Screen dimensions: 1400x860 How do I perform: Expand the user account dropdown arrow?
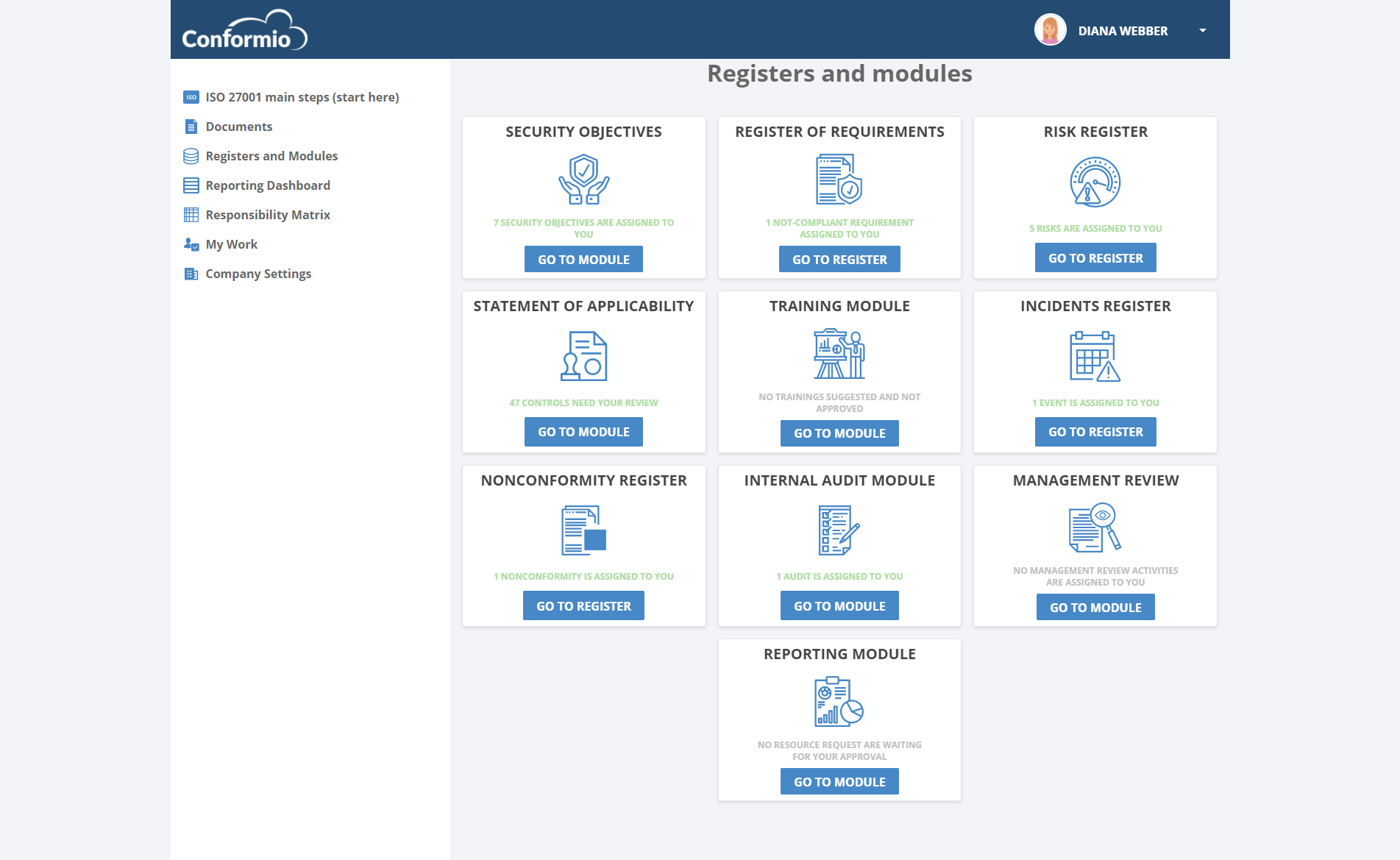(x=1203, y=31)
